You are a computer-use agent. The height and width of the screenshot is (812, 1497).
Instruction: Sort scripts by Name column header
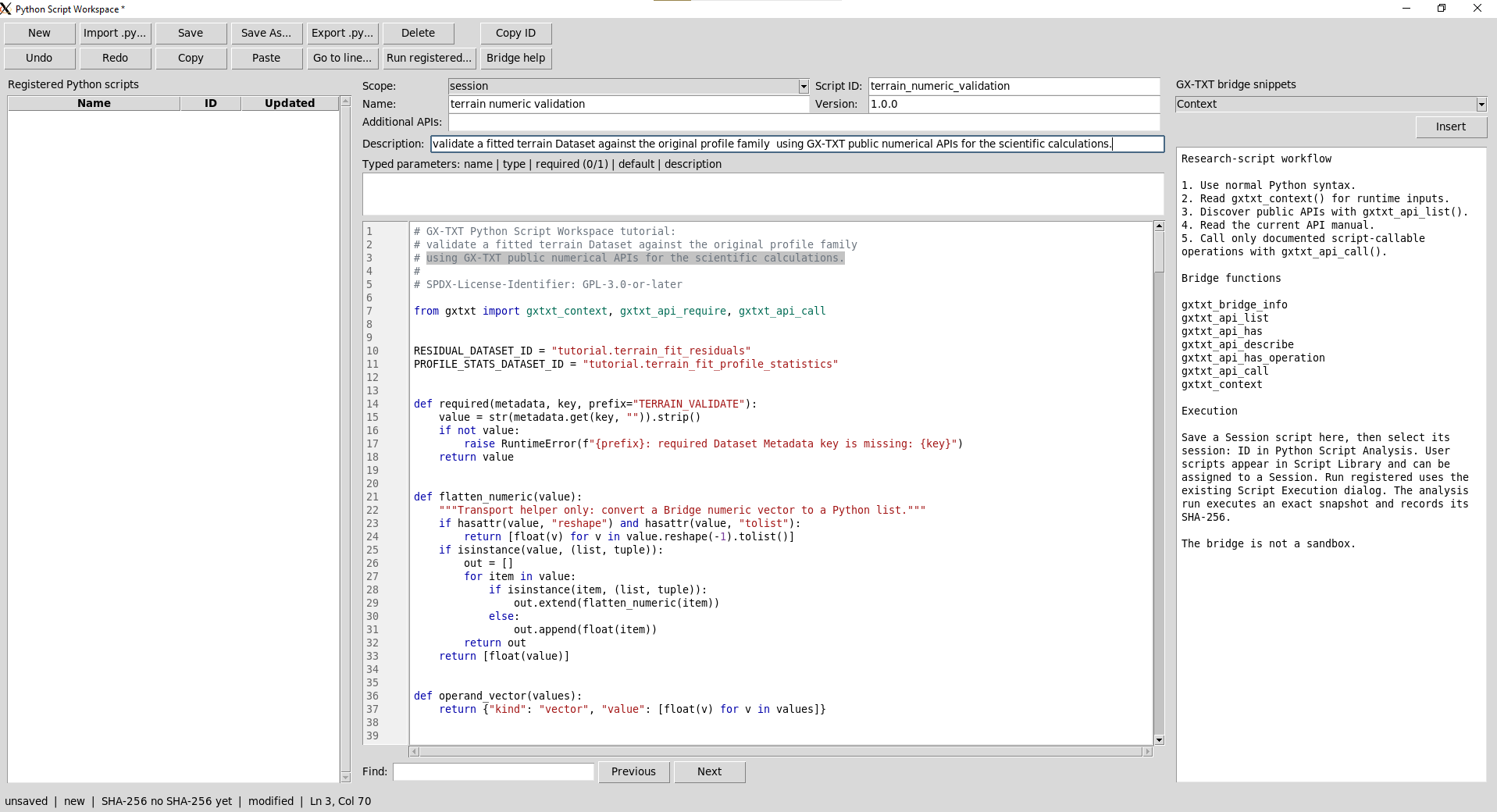(94, 103)
